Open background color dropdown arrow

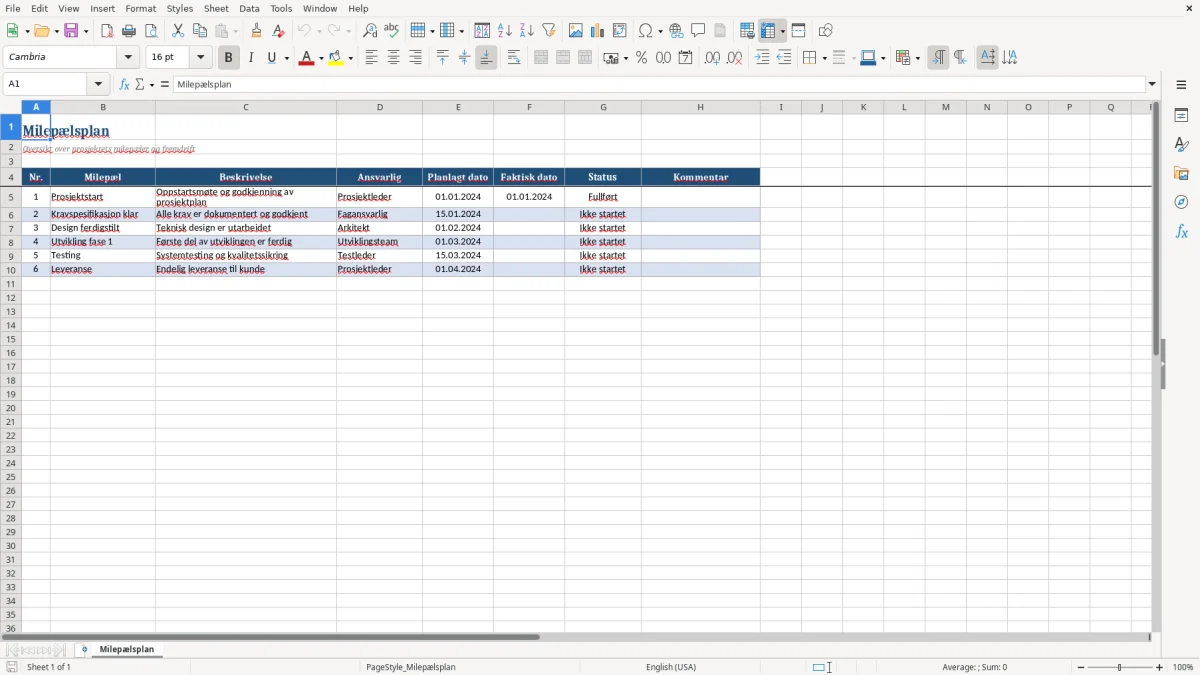351,58
